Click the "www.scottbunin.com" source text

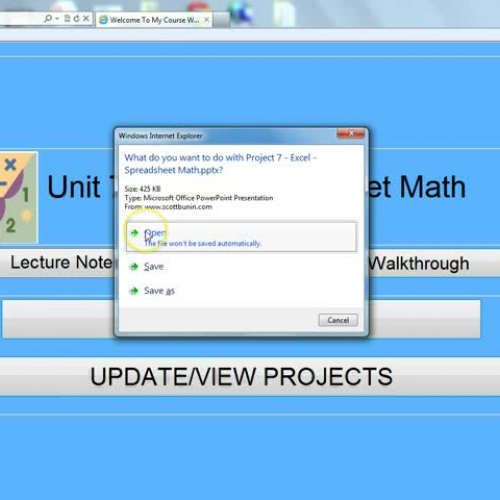tap(178, 207)
